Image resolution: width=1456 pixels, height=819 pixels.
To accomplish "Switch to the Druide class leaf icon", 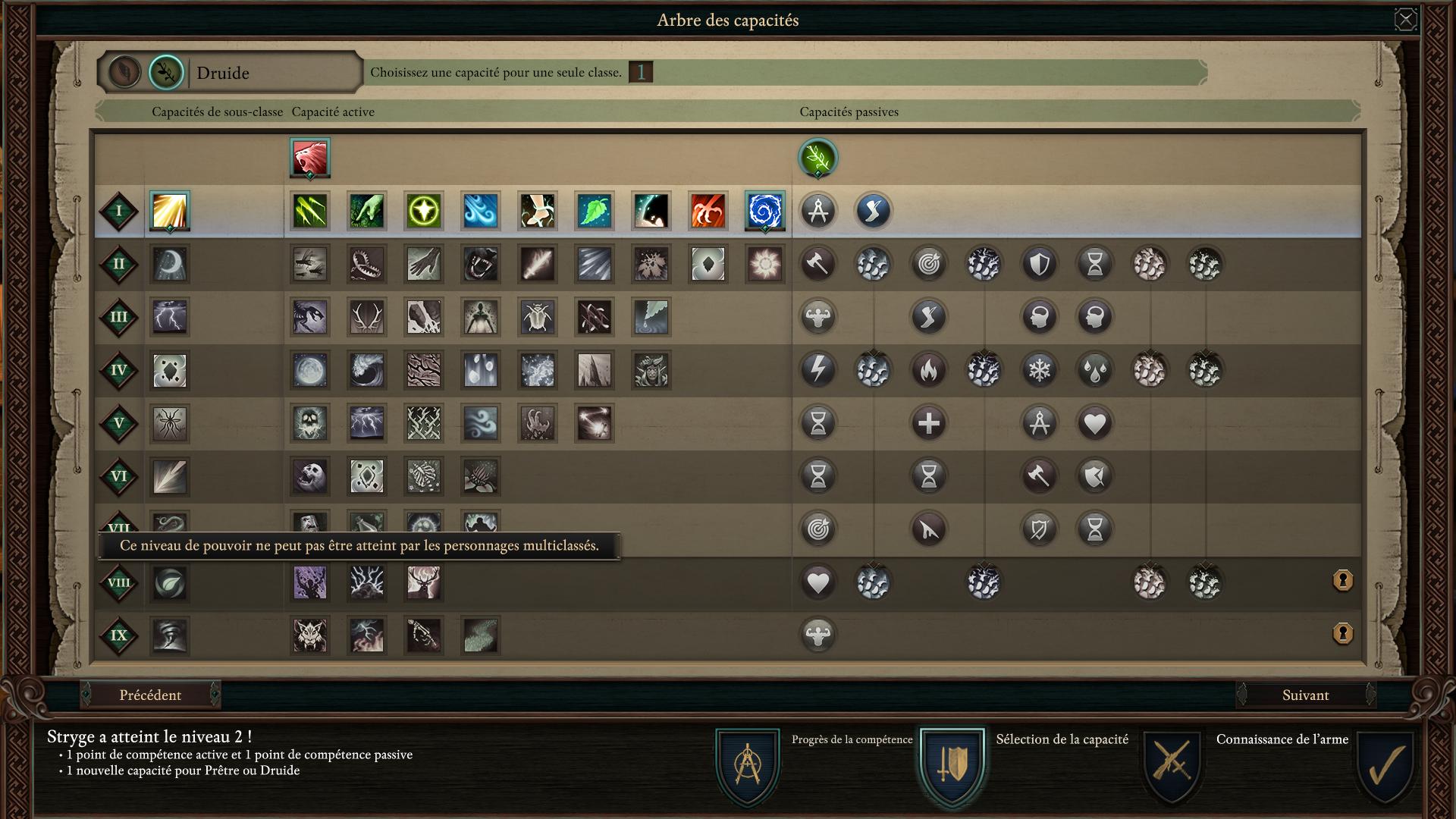I will pyautogui.click(x=166, y=72).
